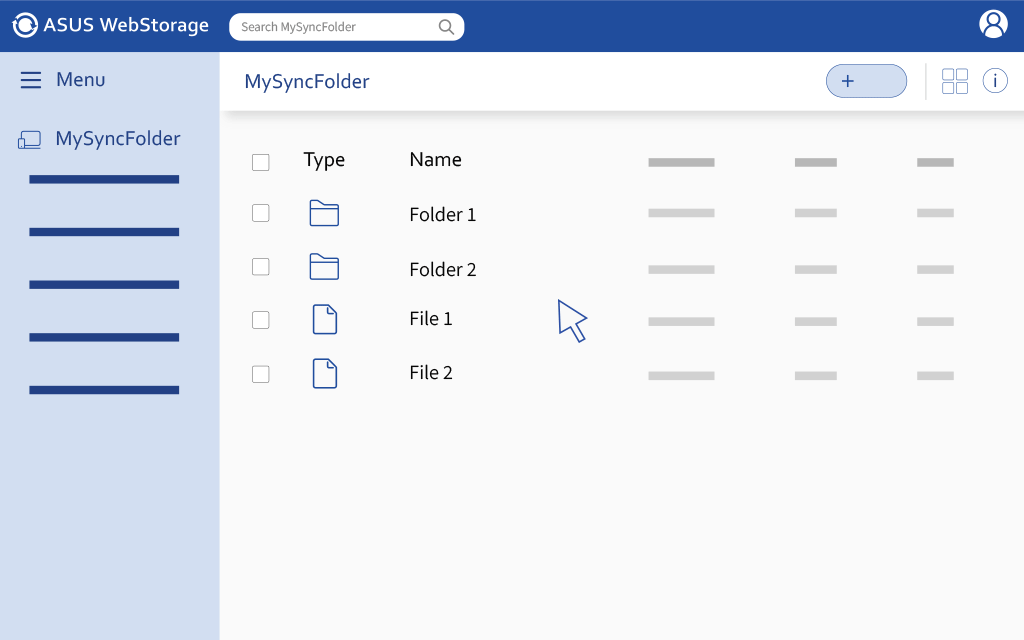Screen dimensions: 1024x640
Task: Select the File 1 name
Action: pos(431,319)
